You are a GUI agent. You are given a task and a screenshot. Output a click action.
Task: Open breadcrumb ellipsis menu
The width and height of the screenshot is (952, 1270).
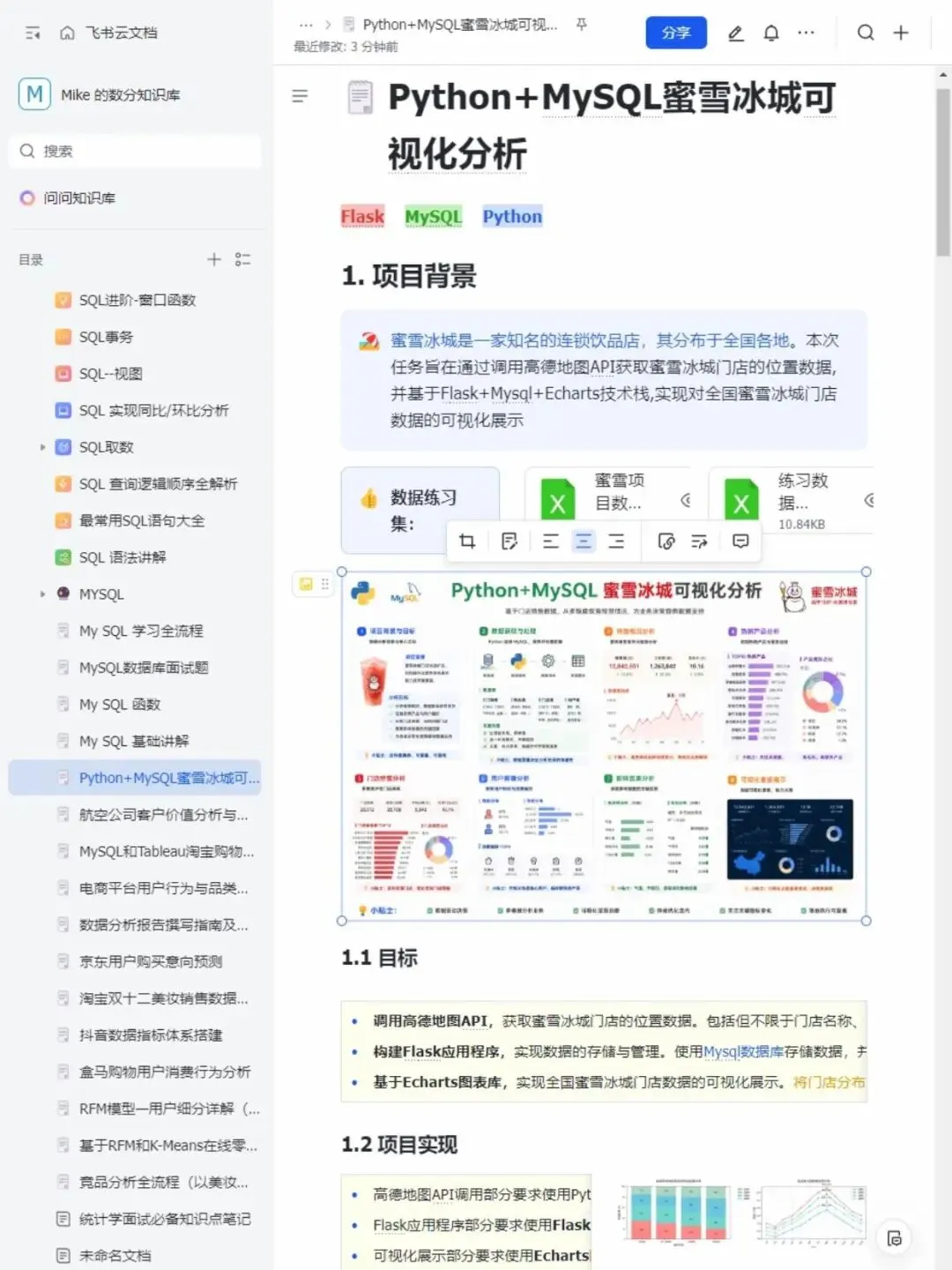[x=306, y=25]
